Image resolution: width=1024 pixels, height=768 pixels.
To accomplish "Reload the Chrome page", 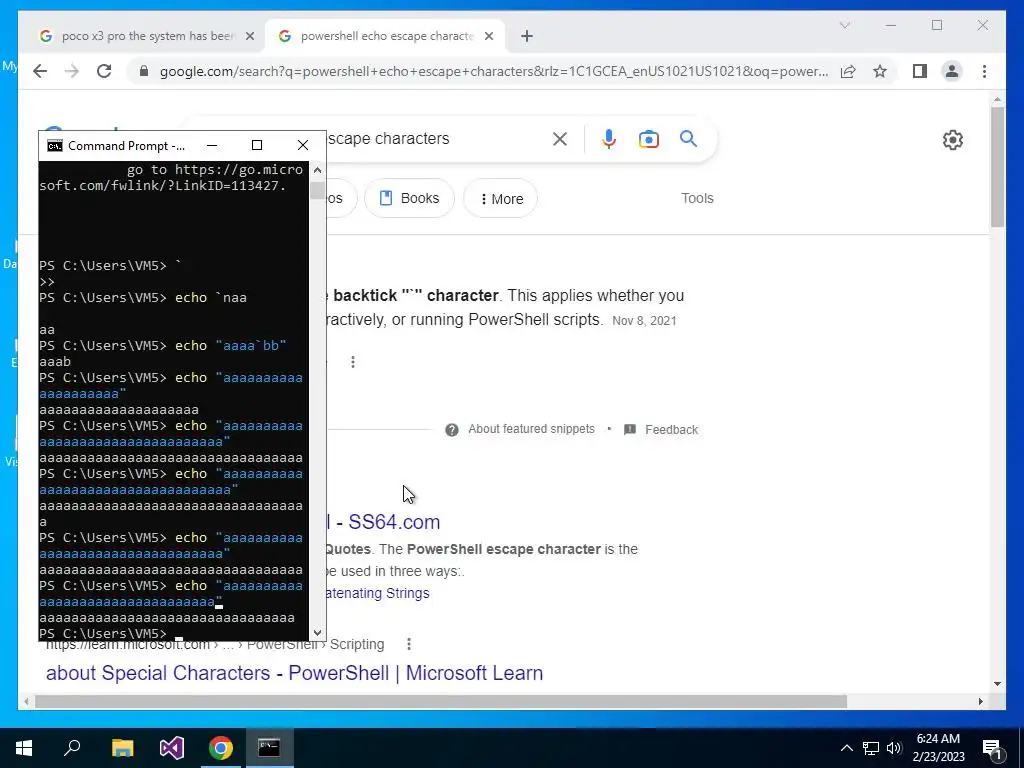I will tap(104, 71).
